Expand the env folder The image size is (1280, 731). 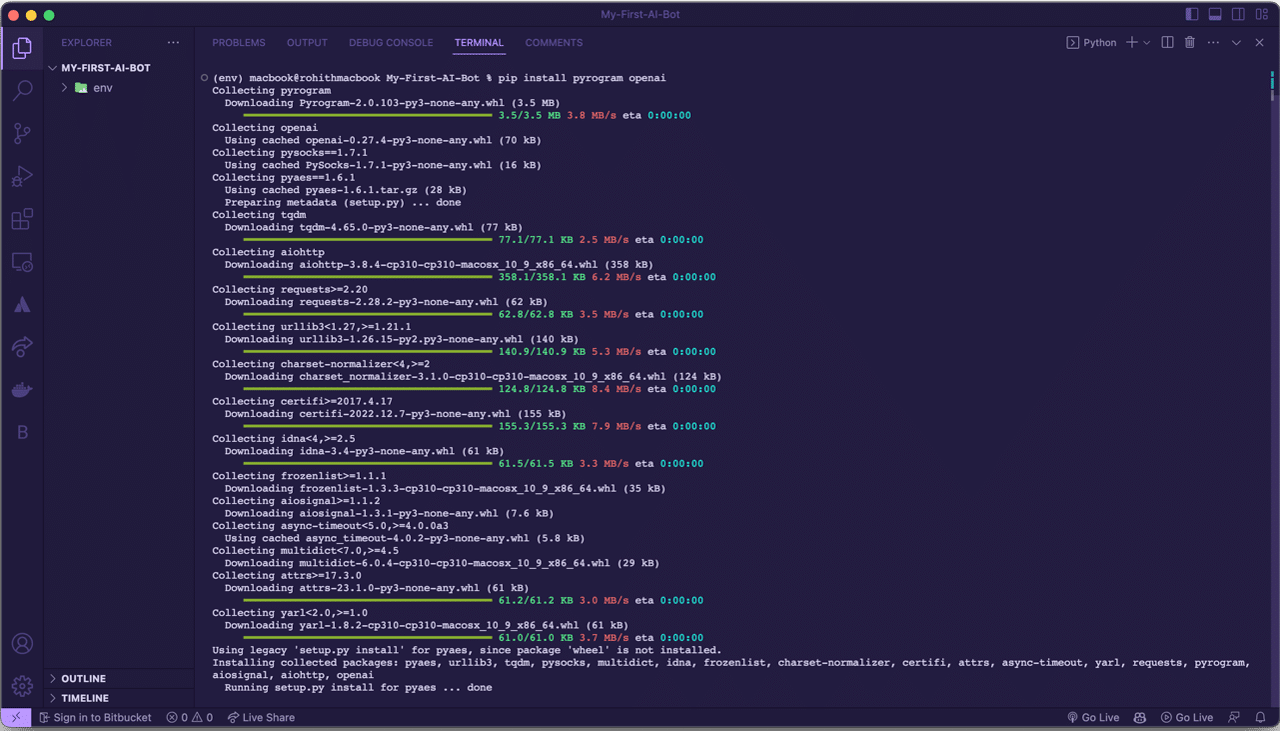point(65,88)
